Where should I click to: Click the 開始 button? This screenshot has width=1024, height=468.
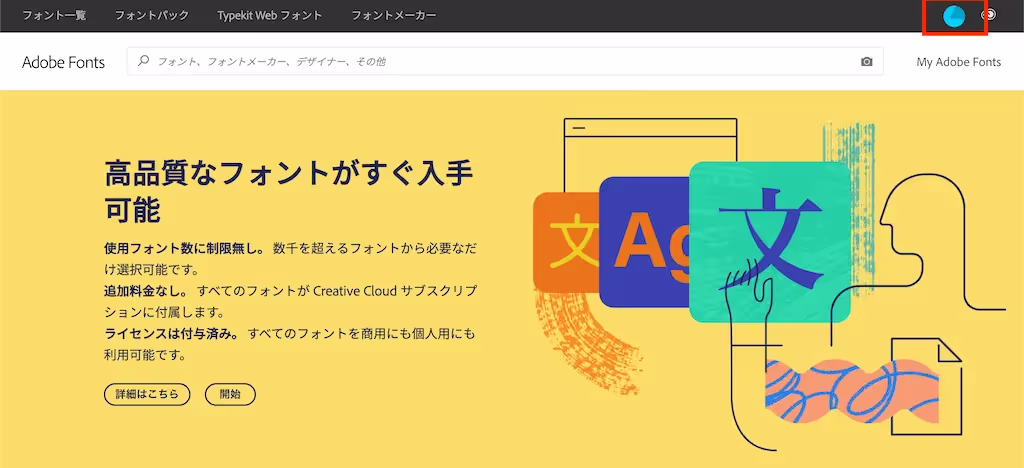coord(231,394)
